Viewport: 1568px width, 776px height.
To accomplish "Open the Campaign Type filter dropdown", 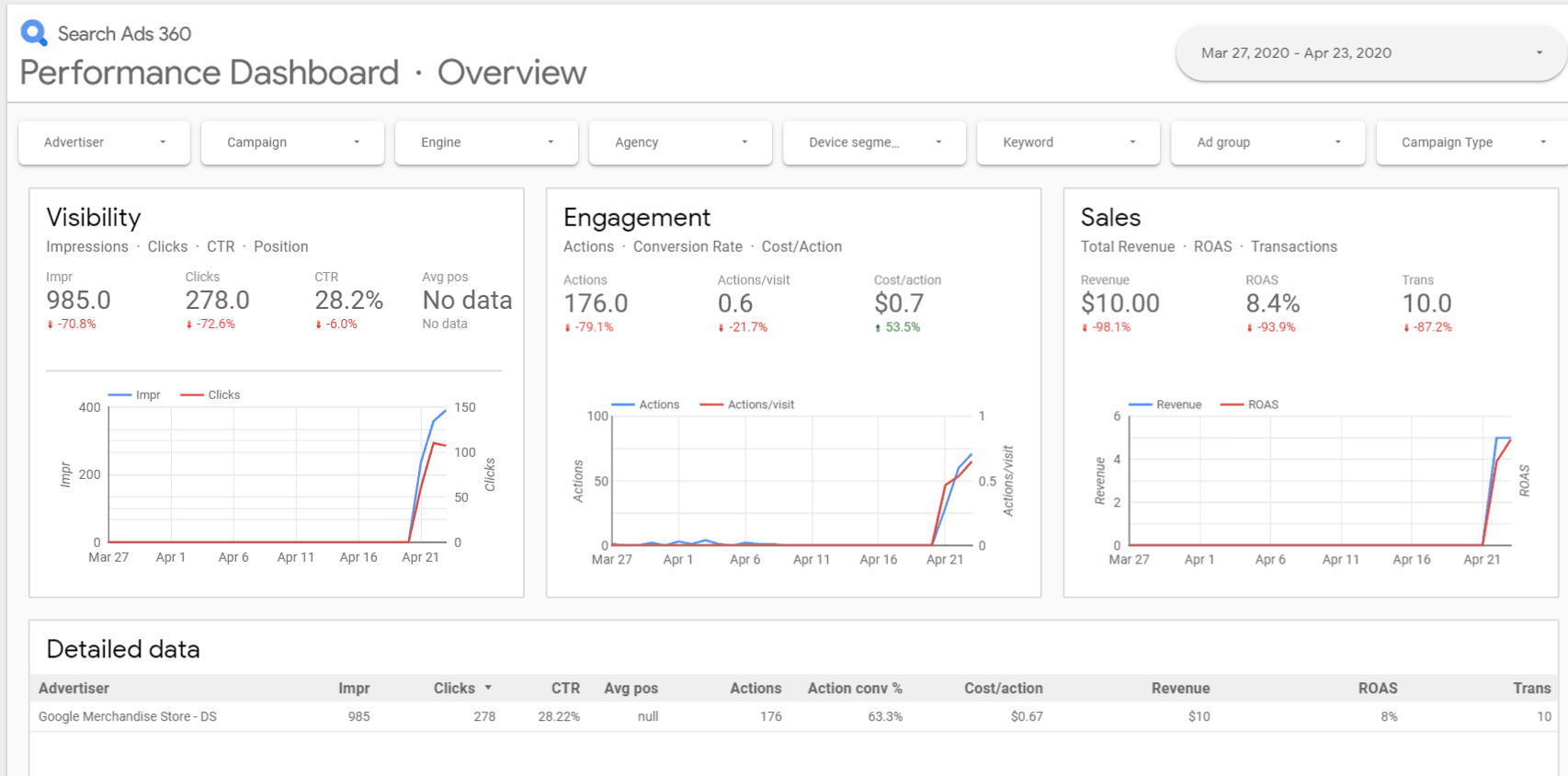I will [1471, 143].
